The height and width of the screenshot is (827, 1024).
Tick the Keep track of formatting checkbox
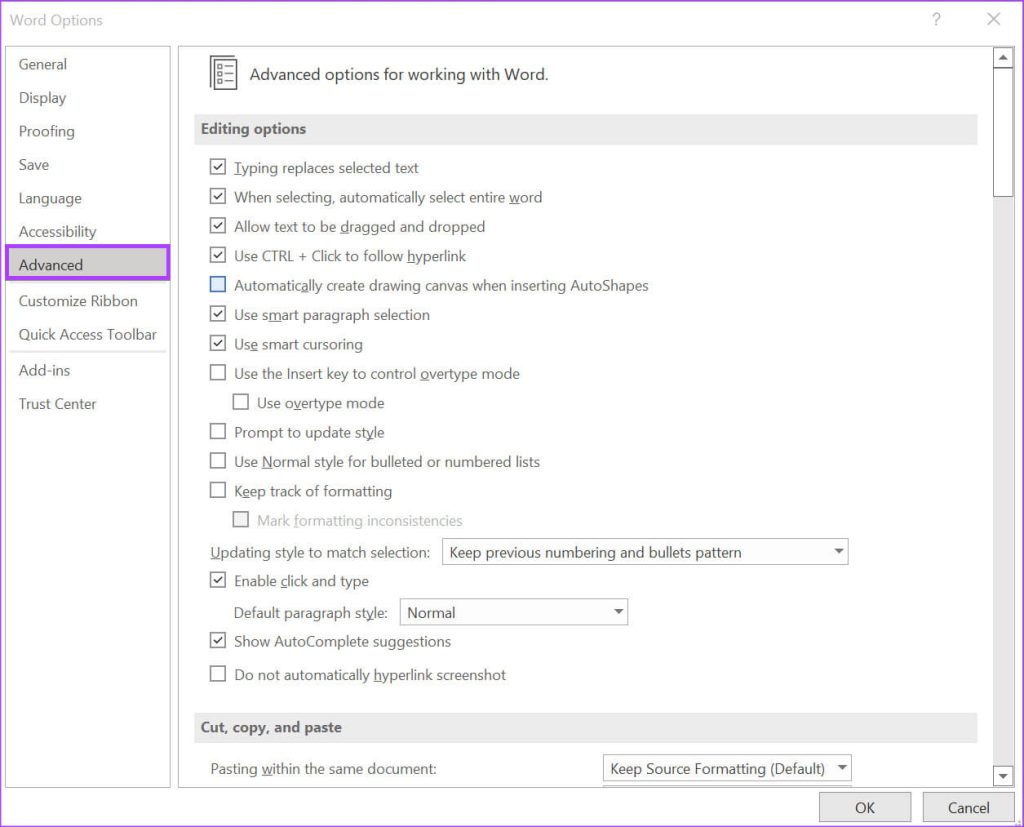(x=218, y=491)
